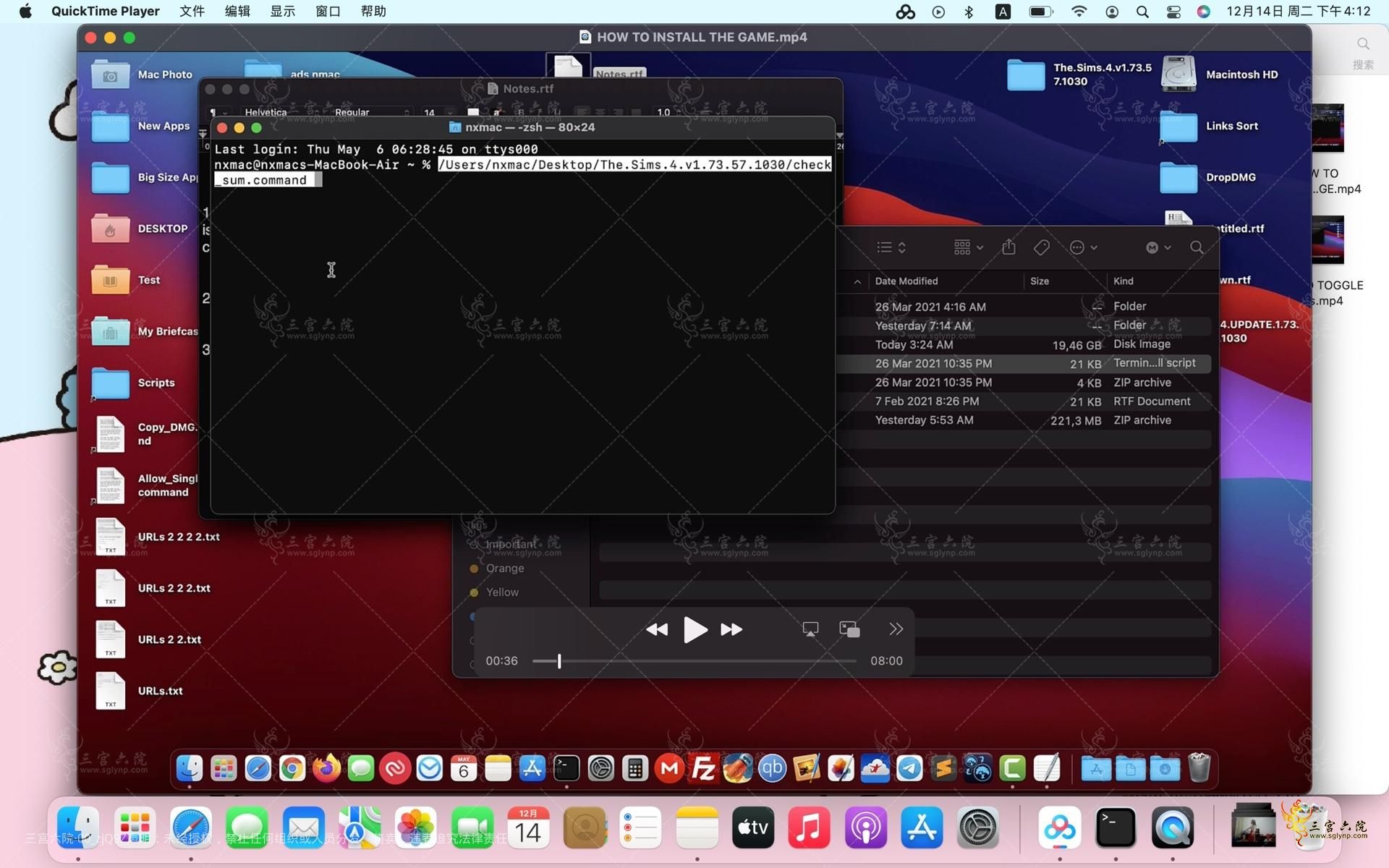1389x868 pixels.
Task: Open App Store from the Dock
Action: coord(922,827)
